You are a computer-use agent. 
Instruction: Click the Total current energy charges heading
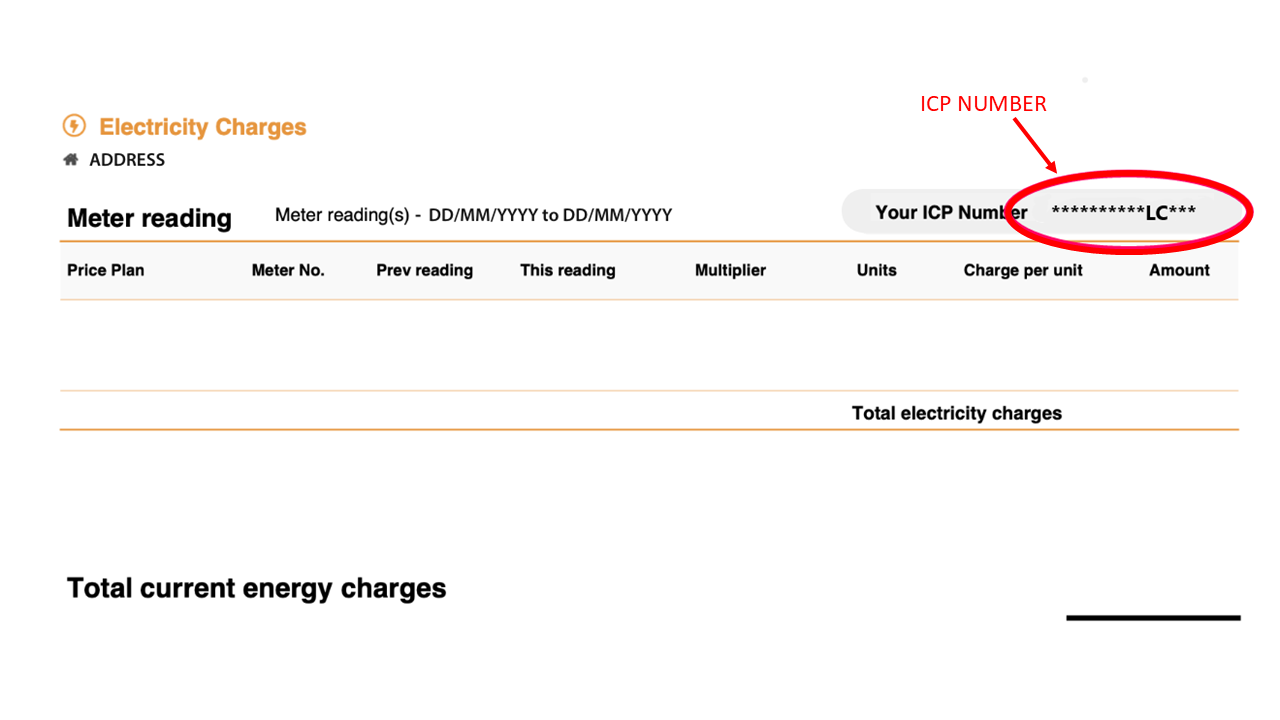tap(256, 588)
